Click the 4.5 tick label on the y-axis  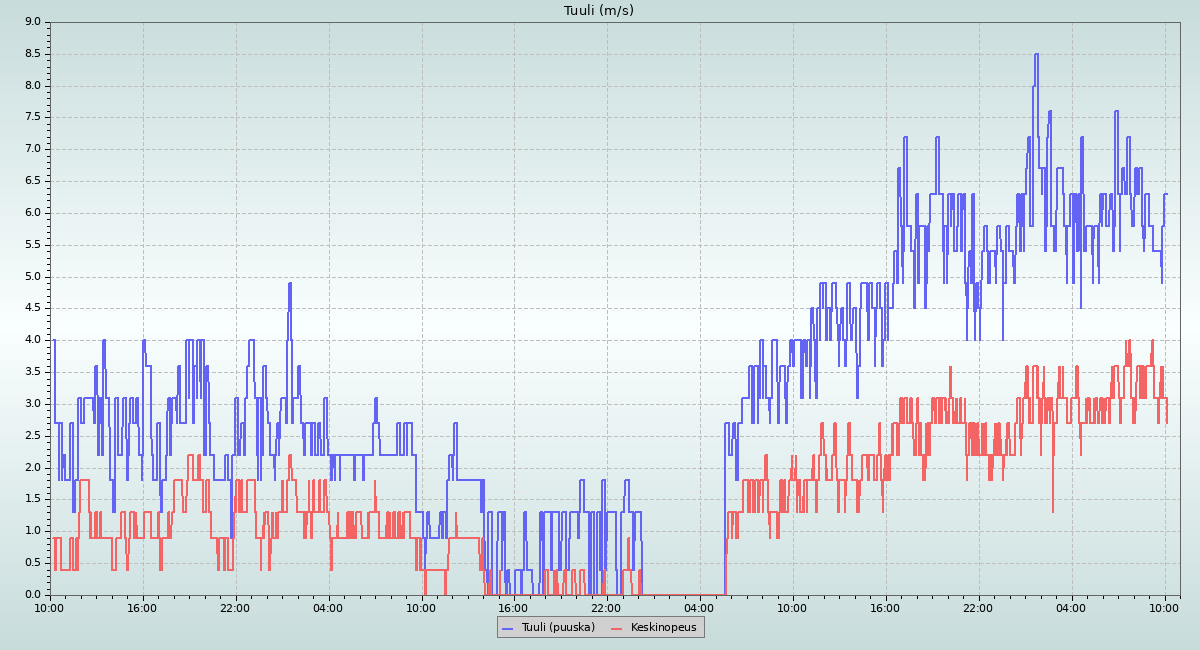(x=32, y=308)
